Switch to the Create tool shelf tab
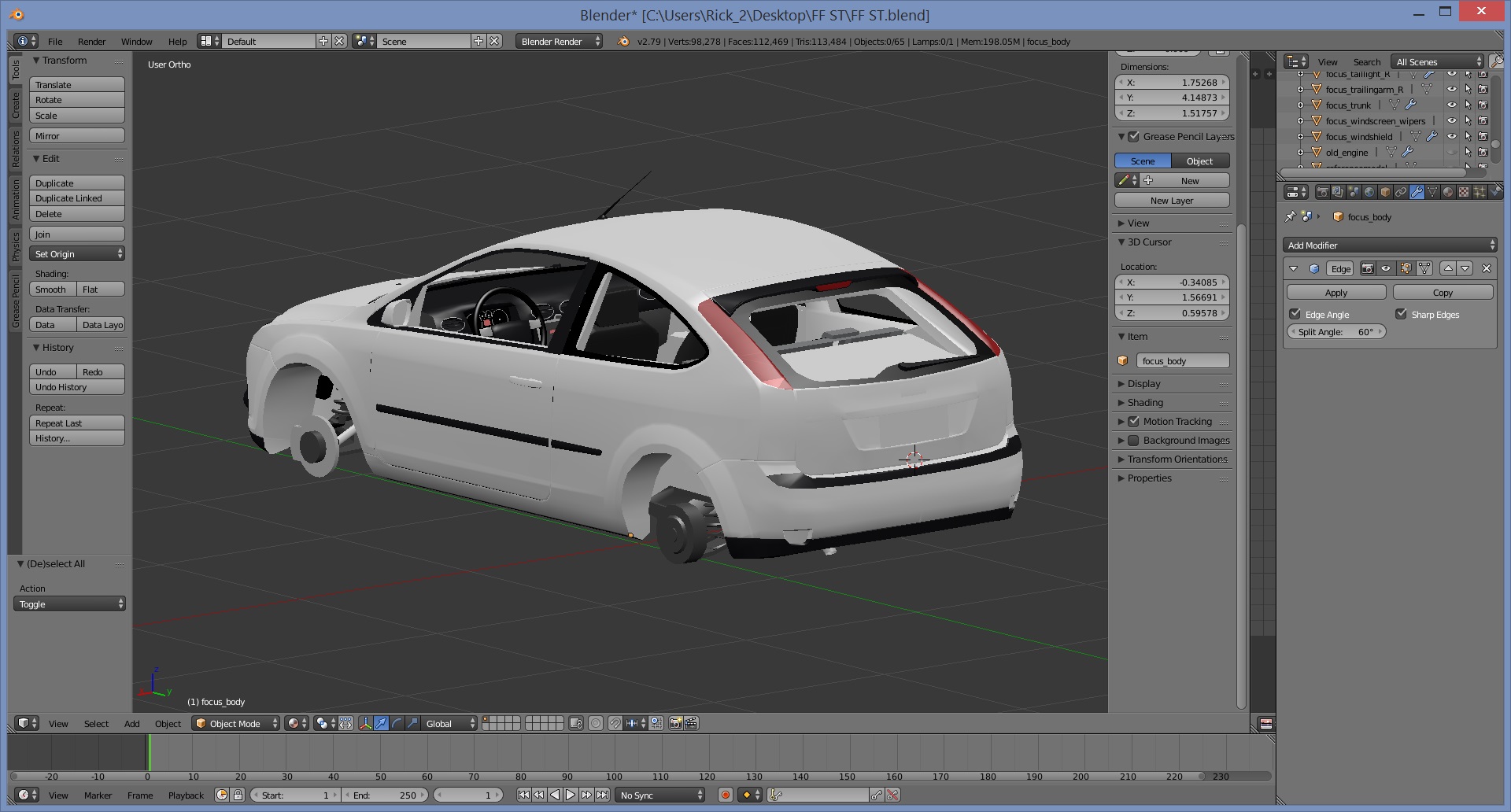 pyautogui.click(x=15, y=105)
